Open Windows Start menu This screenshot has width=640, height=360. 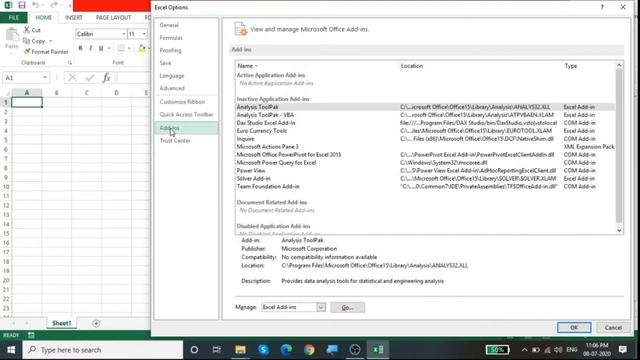[11, 350]
